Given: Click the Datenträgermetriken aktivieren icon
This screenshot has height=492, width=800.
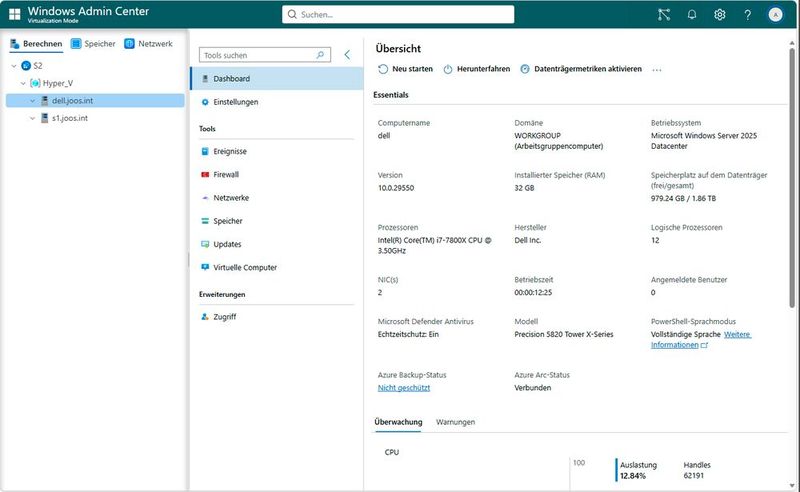Looking at the screenshot, I should [524, 69].
